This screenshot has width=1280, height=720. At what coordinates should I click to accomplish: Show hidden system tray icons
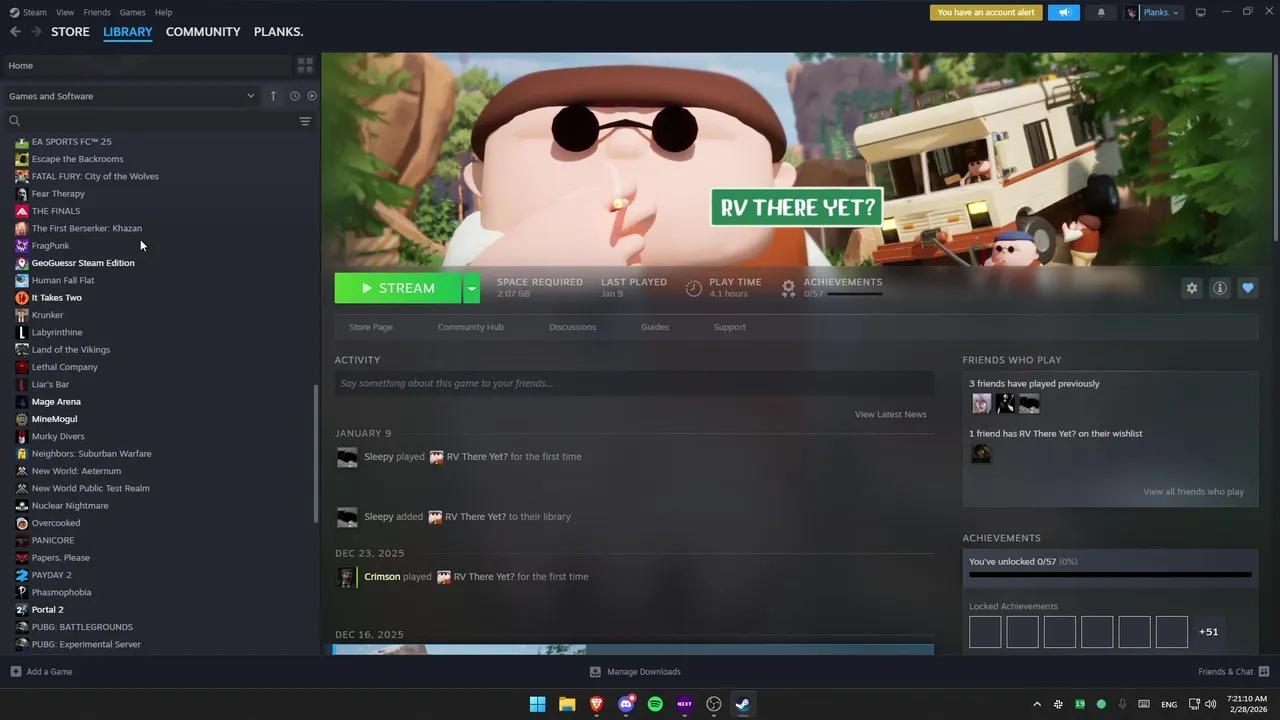point(1037,704)
